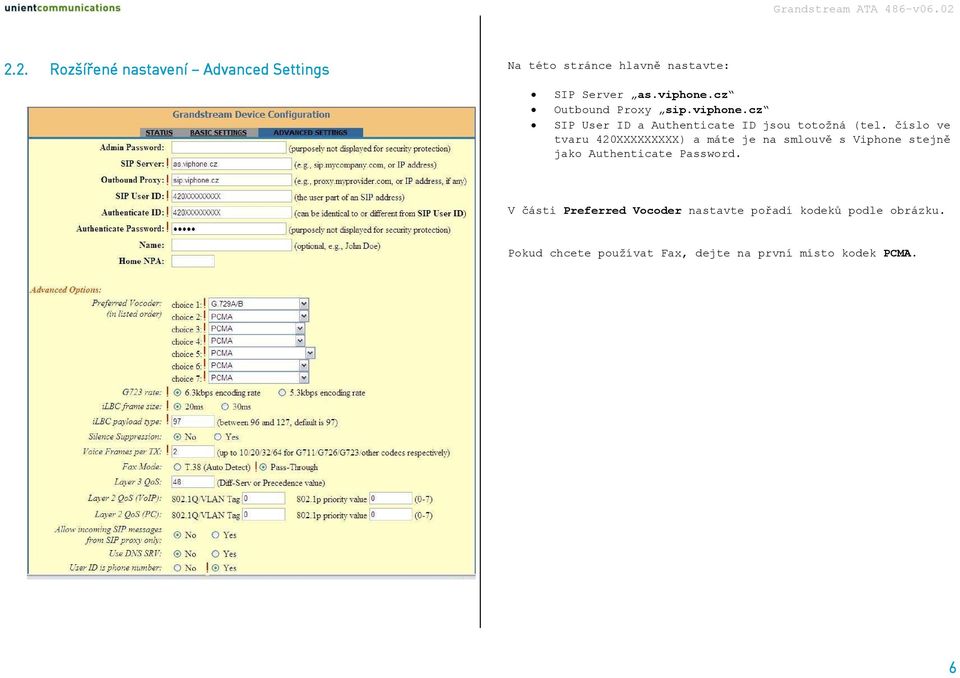Click the iLBC payload type field
The width and height of the screenshot is (960, 678).
click(x=193, y=421)
